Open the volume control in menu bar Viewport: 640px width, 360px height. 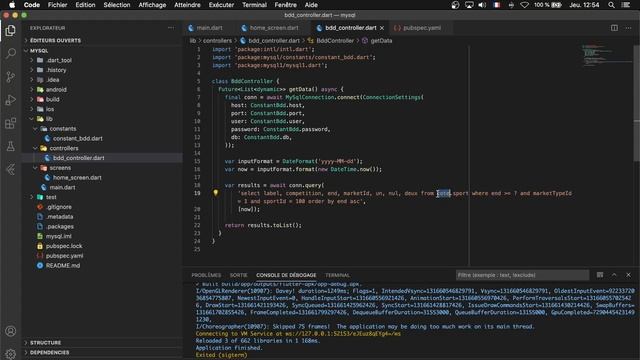[482, 5]
